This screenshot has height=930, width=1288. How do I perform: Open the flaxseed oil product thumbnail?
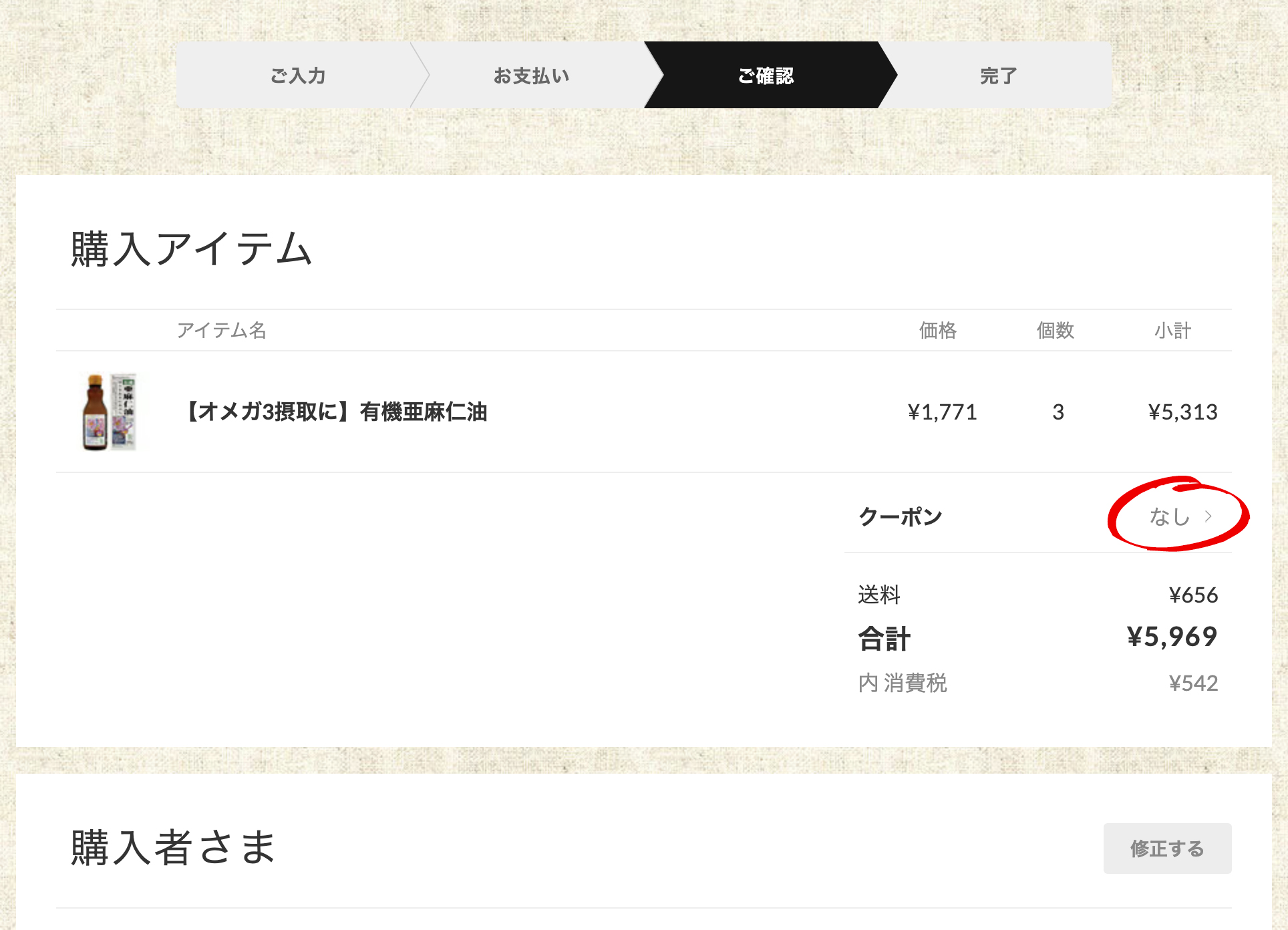109,412
